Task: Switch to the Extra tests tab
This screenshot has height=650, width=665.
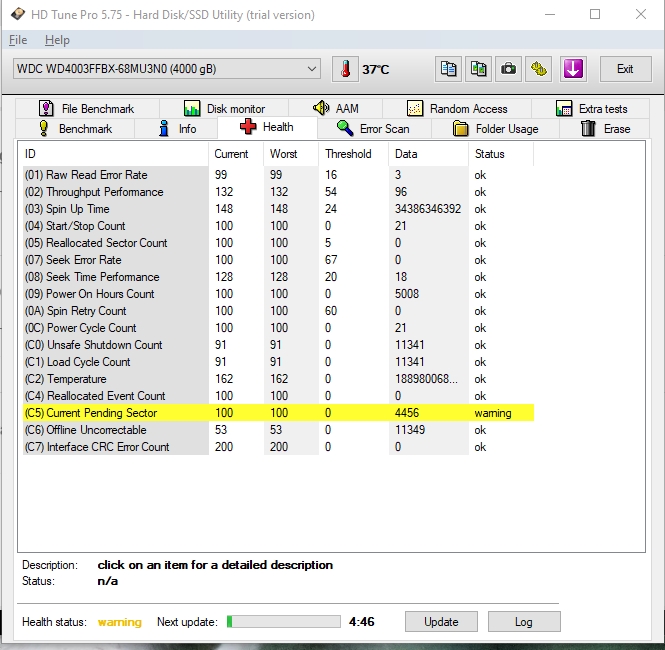Action: [x=591, y=109]
